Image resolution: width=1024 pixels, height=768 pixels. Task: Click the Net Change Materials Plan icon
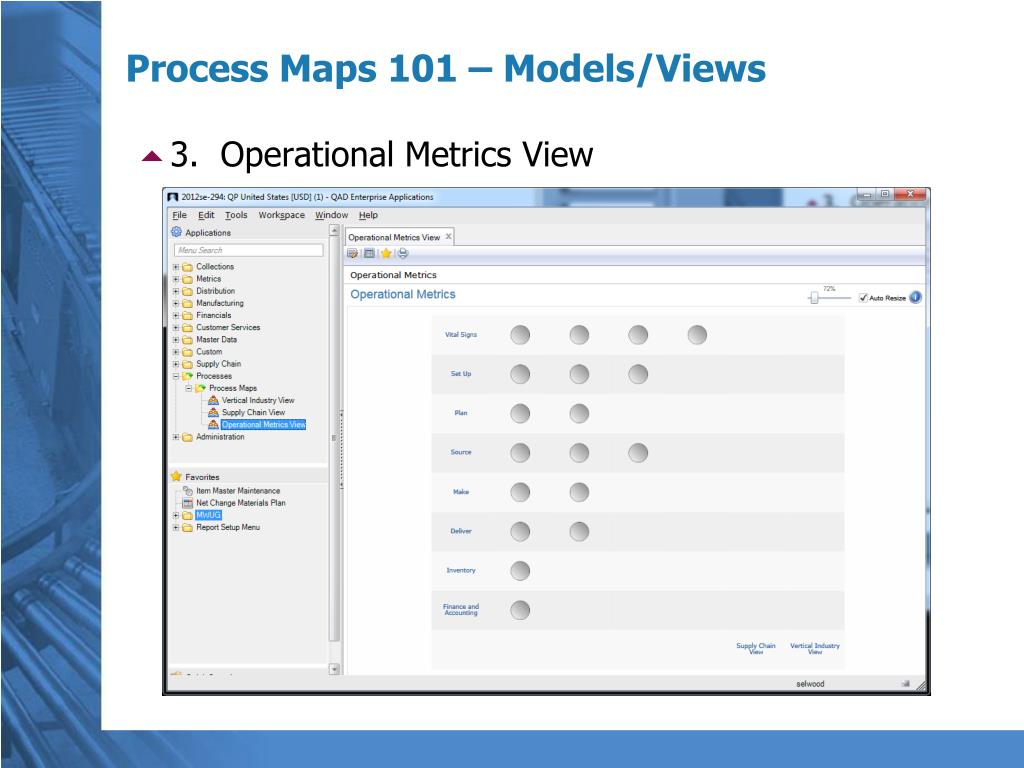coord(187,503)
